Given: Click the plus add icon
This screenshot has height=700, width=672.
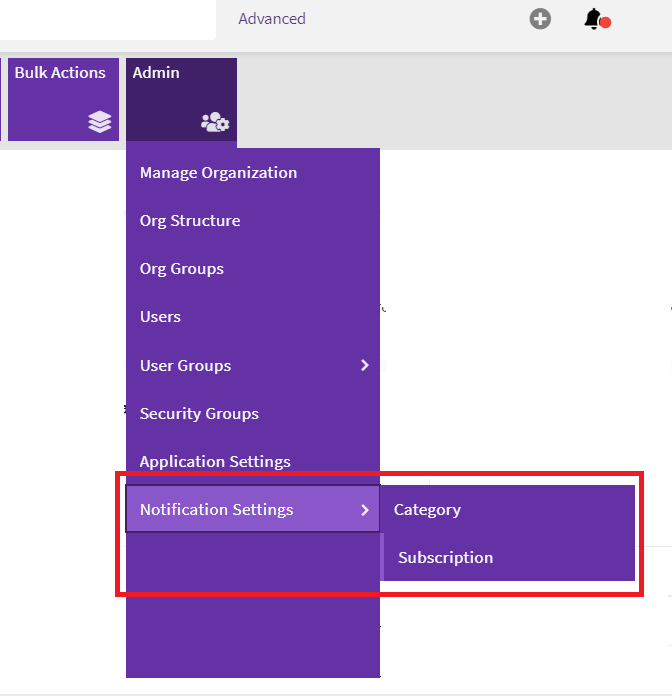Looking at the screenshot, I should click(540, 19).
